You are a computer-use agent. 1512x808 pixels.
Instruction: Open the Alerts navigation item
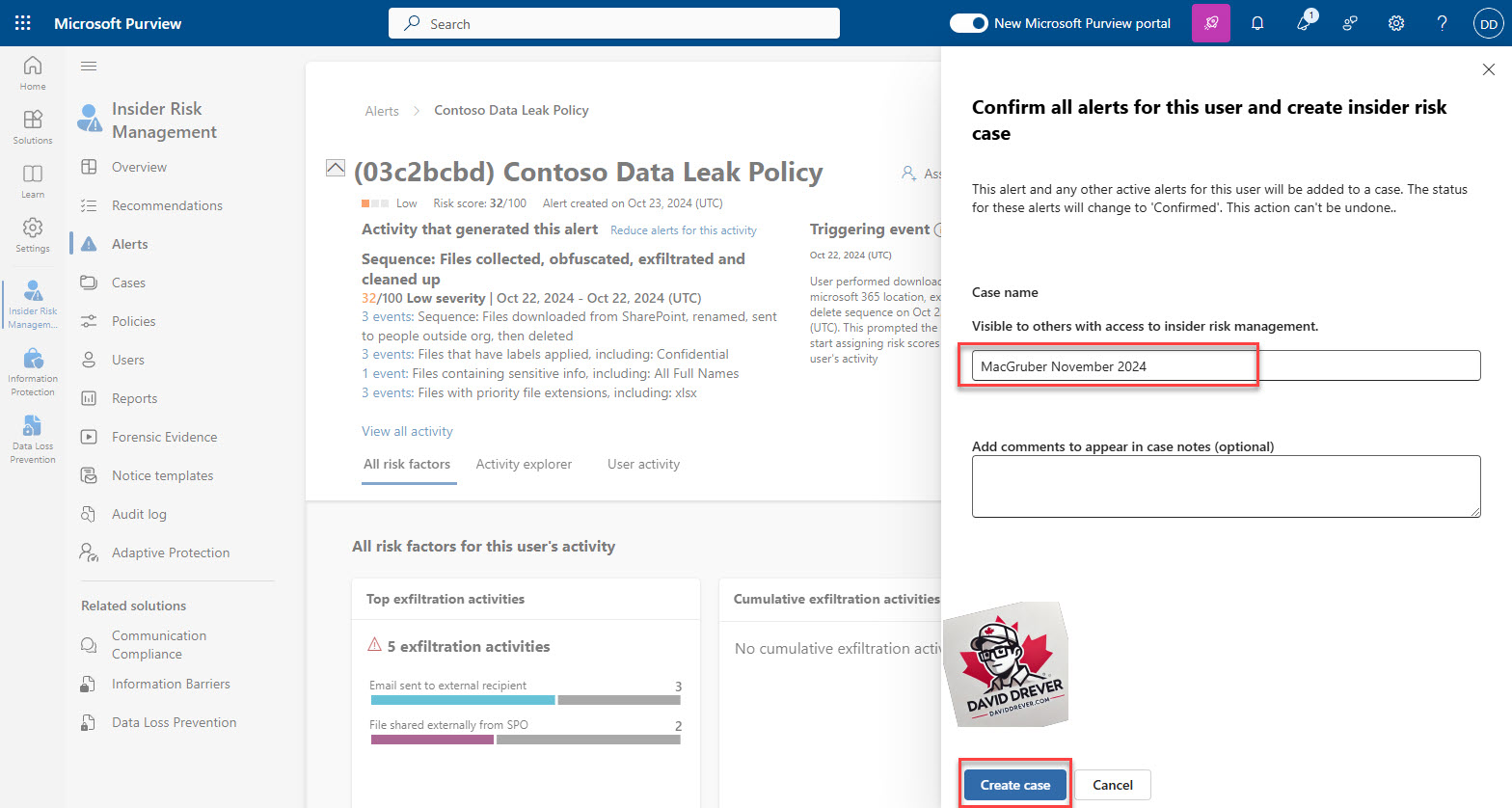129,244
